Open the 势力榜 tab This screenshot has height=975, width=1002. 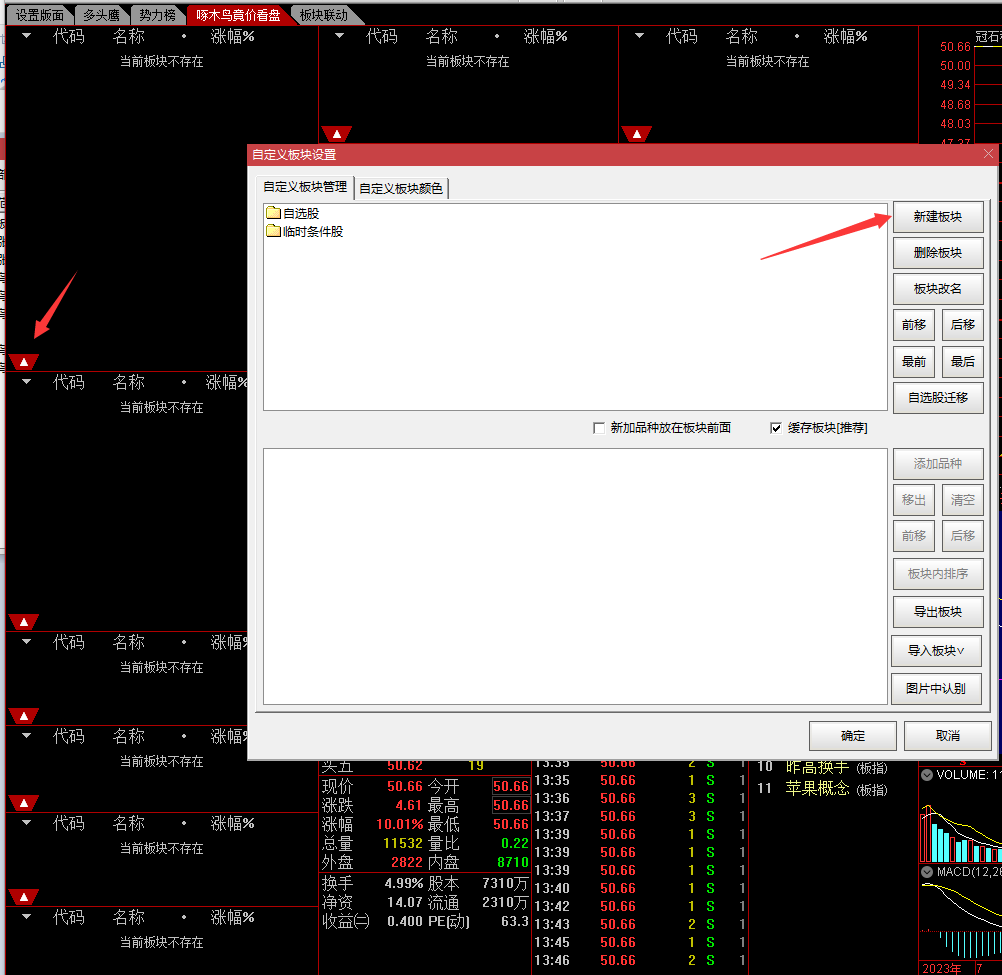click(157, 15)
